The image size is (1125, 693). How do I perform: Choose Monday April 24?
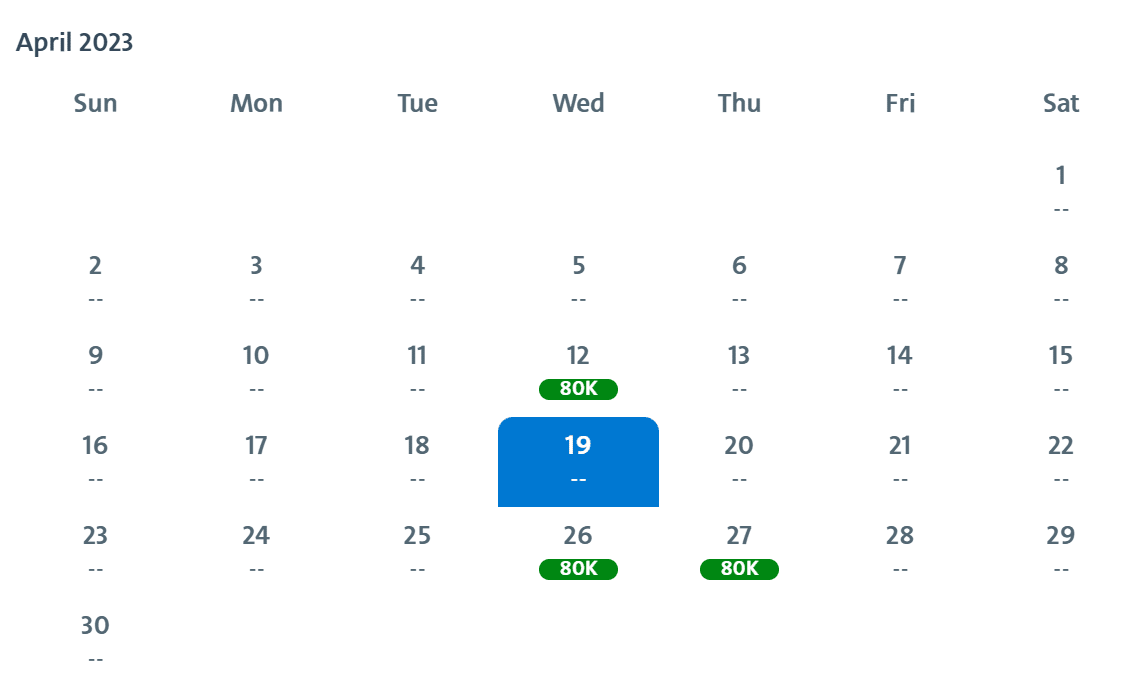click(256, 550)
